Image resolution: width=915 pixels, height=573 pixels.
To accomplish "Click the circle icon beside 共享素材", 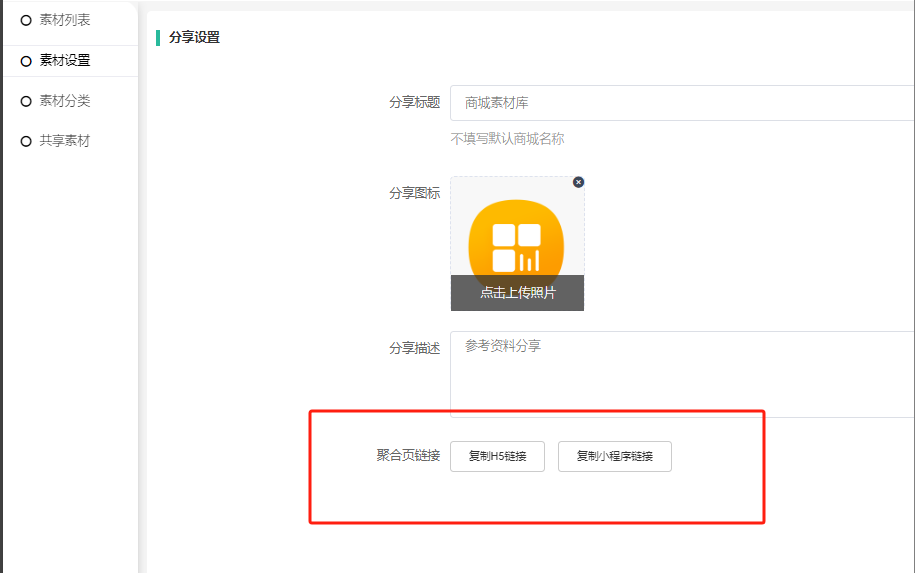I will click(26, 142).
